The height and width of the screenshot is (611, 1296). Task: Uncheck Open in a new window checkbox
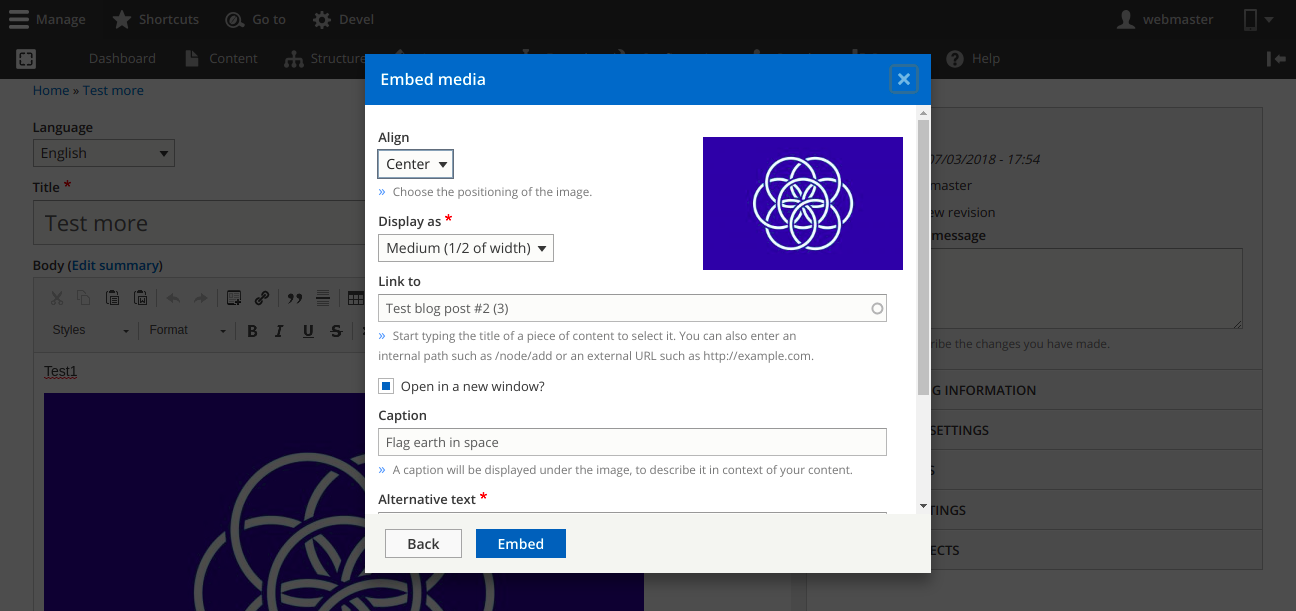click(386, 386)
